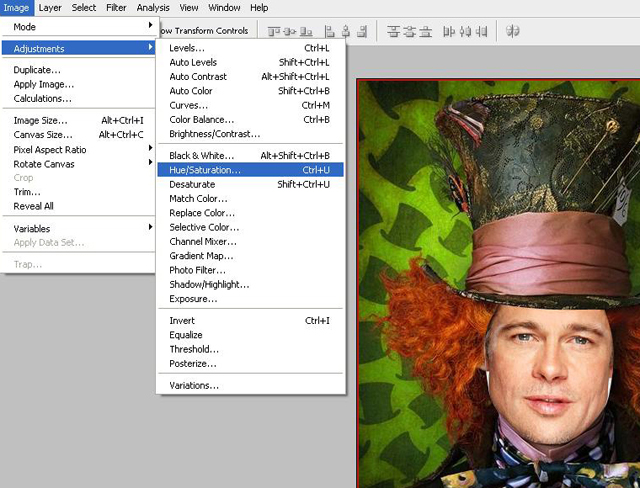640x488 pixels.
Task: Click Align Bottom Edges icon
Action: click(x=306, y=31)
